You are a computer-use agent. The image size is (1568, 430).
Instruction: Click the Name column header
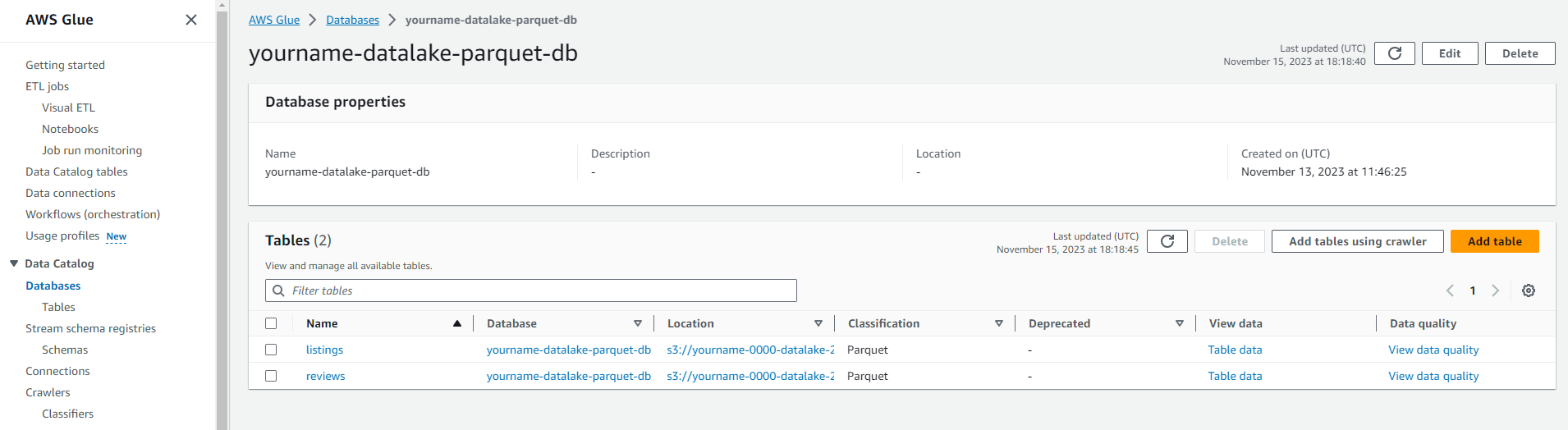click(322, 323)
